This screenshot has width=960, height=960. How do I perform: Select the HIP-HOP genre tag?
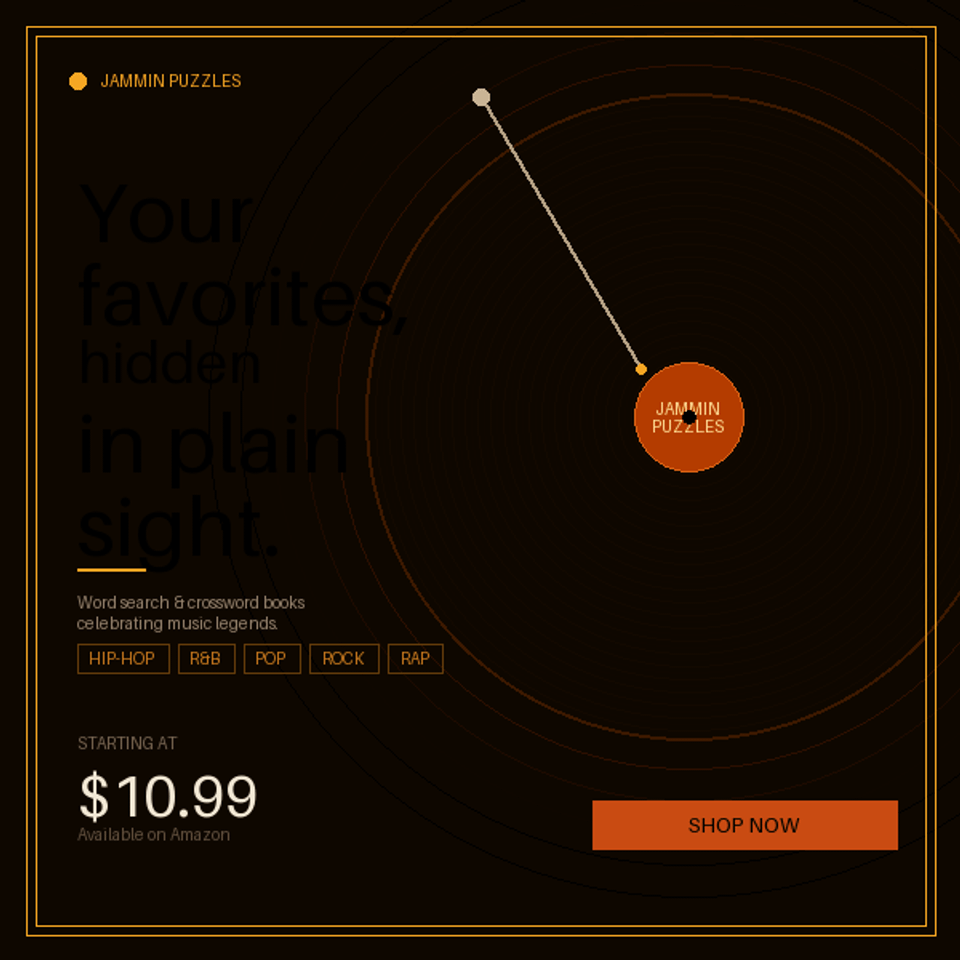coord(123,659)
